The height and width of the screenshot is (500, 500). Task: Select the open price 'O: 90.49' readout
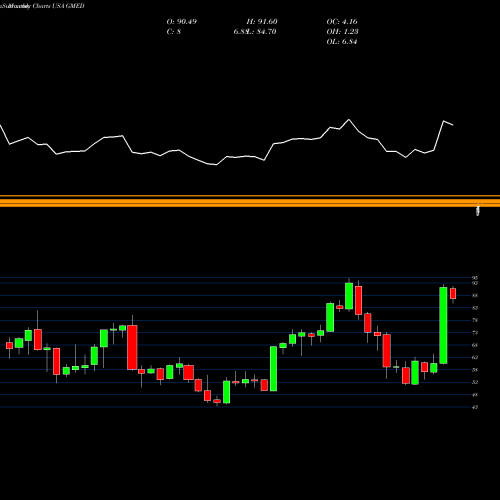click(x=182, y=22)
